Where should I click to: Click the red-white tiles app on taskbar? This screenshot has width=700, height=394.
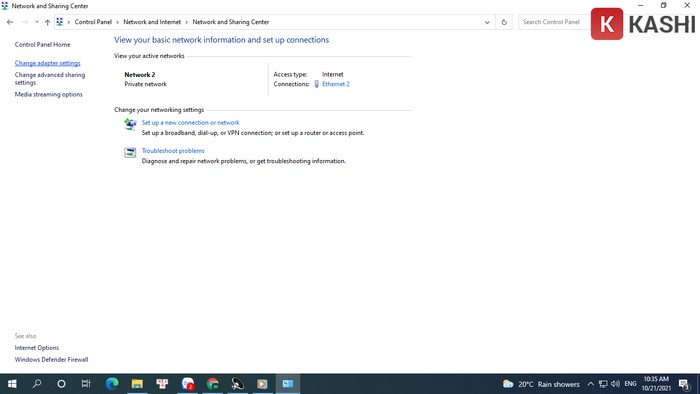pos(162,384)
